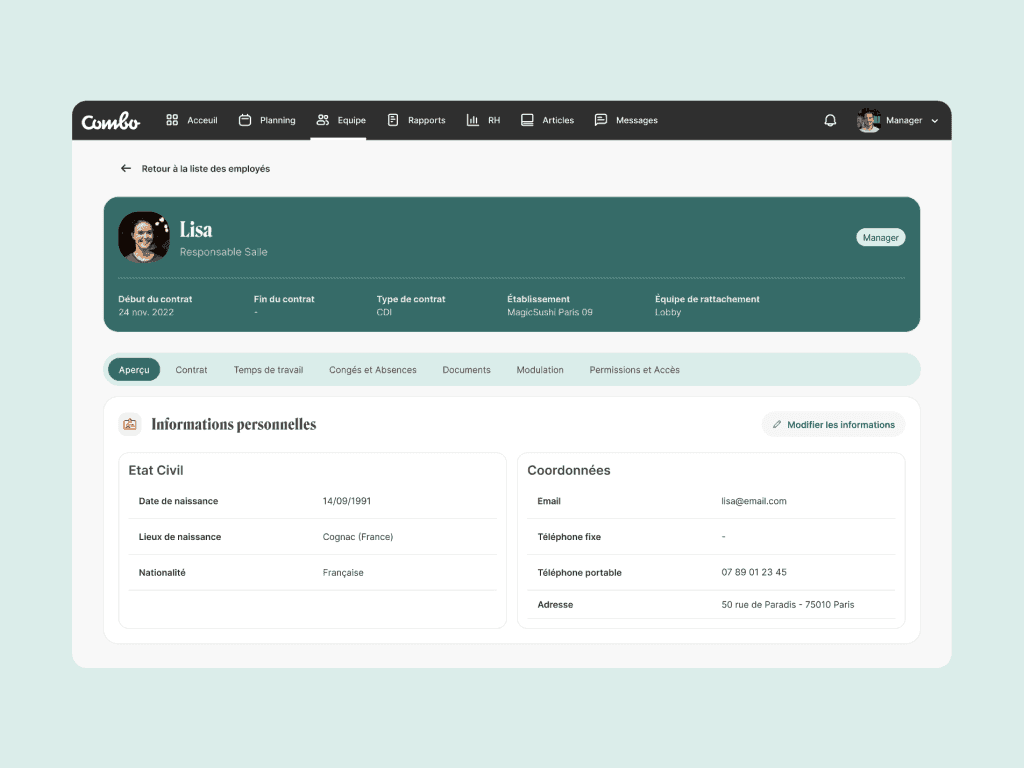Switch to the Contrat tab
Image resolution: width=1024 pixels, height=768 pixels.
point(191,369)
